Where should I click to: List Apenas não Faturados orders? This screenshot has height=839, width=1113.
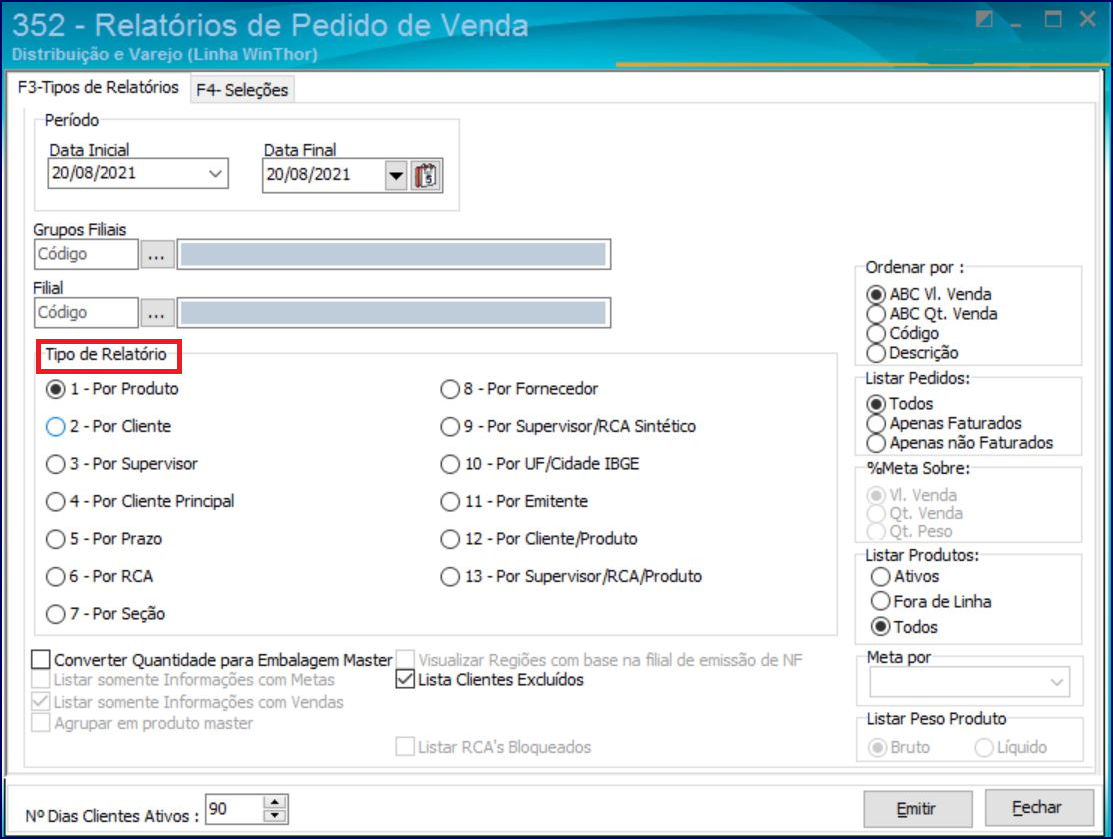pyautogui.click(x=960, y=443)
